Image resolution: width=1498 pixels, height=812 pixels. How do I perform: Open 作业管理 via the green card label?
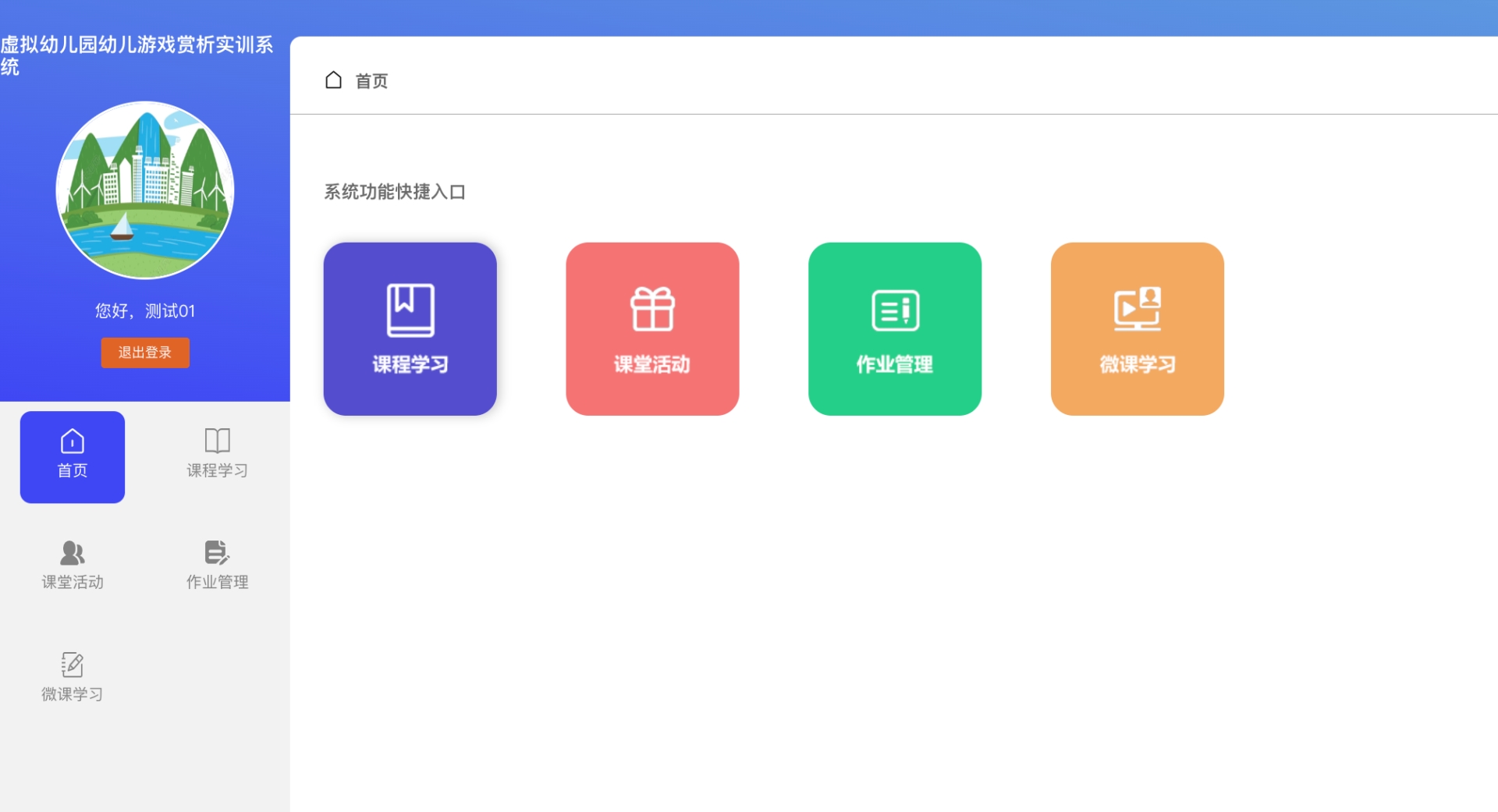click(895, 364)
